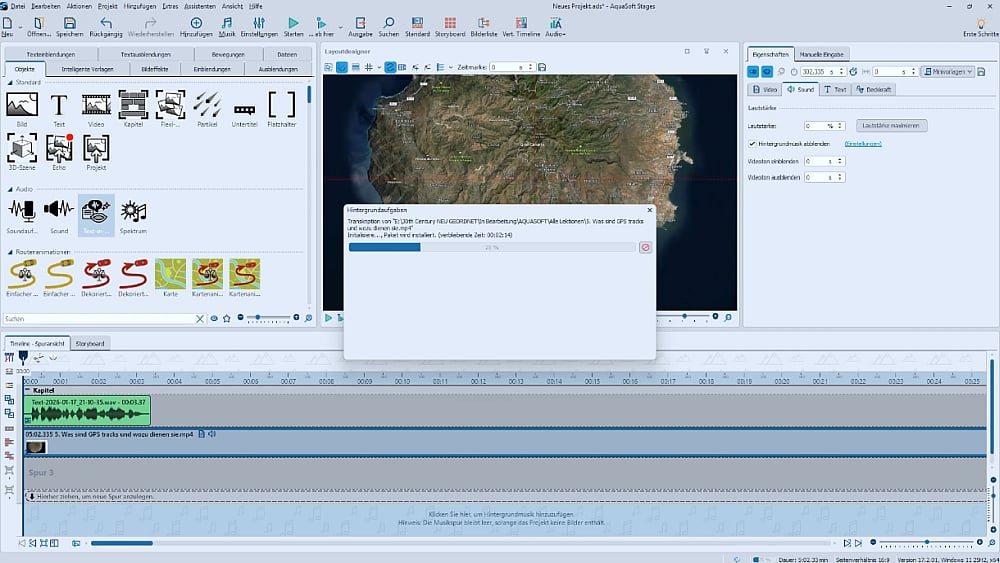Select the Karte route animation icon
The height and width of the screenshot is (563, 1000).
[170, 273]
